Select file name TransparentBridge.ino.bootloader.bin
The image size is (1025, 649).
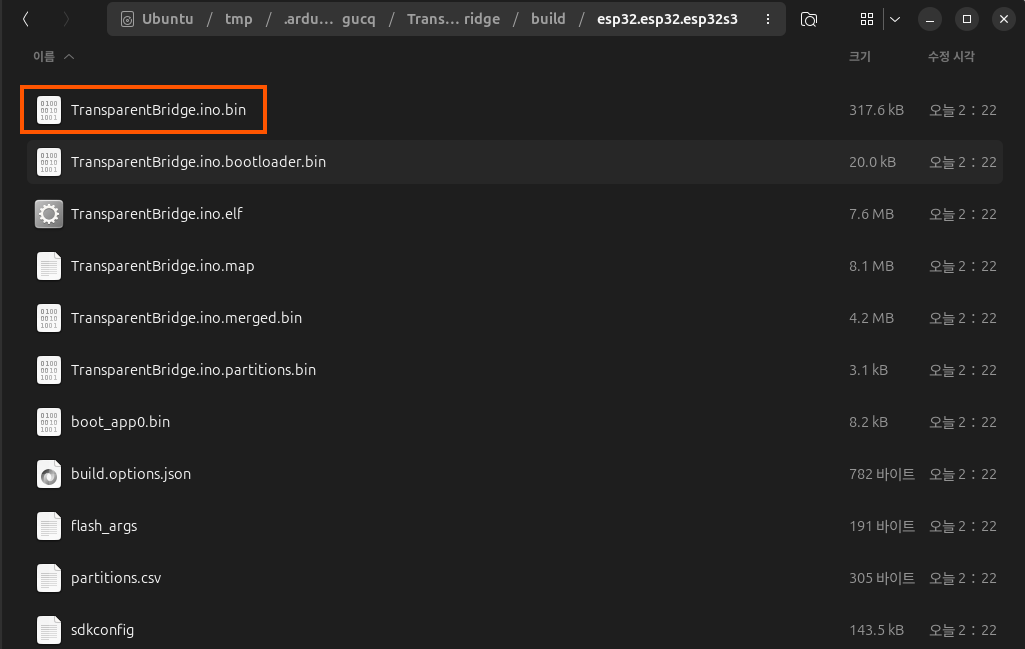[198, 161]
